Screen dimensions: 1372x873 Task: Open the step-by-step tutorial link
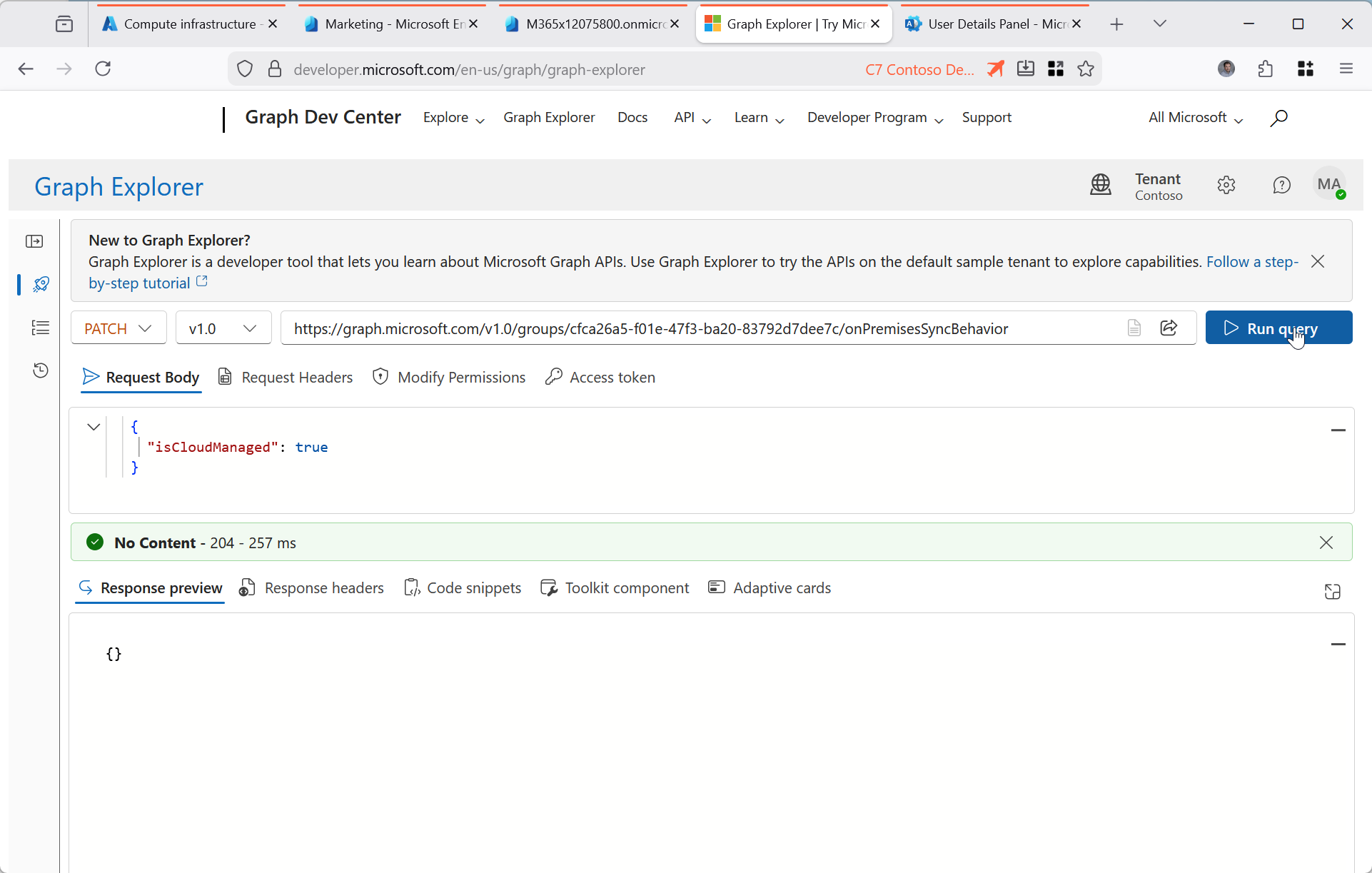(x=140, y=283)
